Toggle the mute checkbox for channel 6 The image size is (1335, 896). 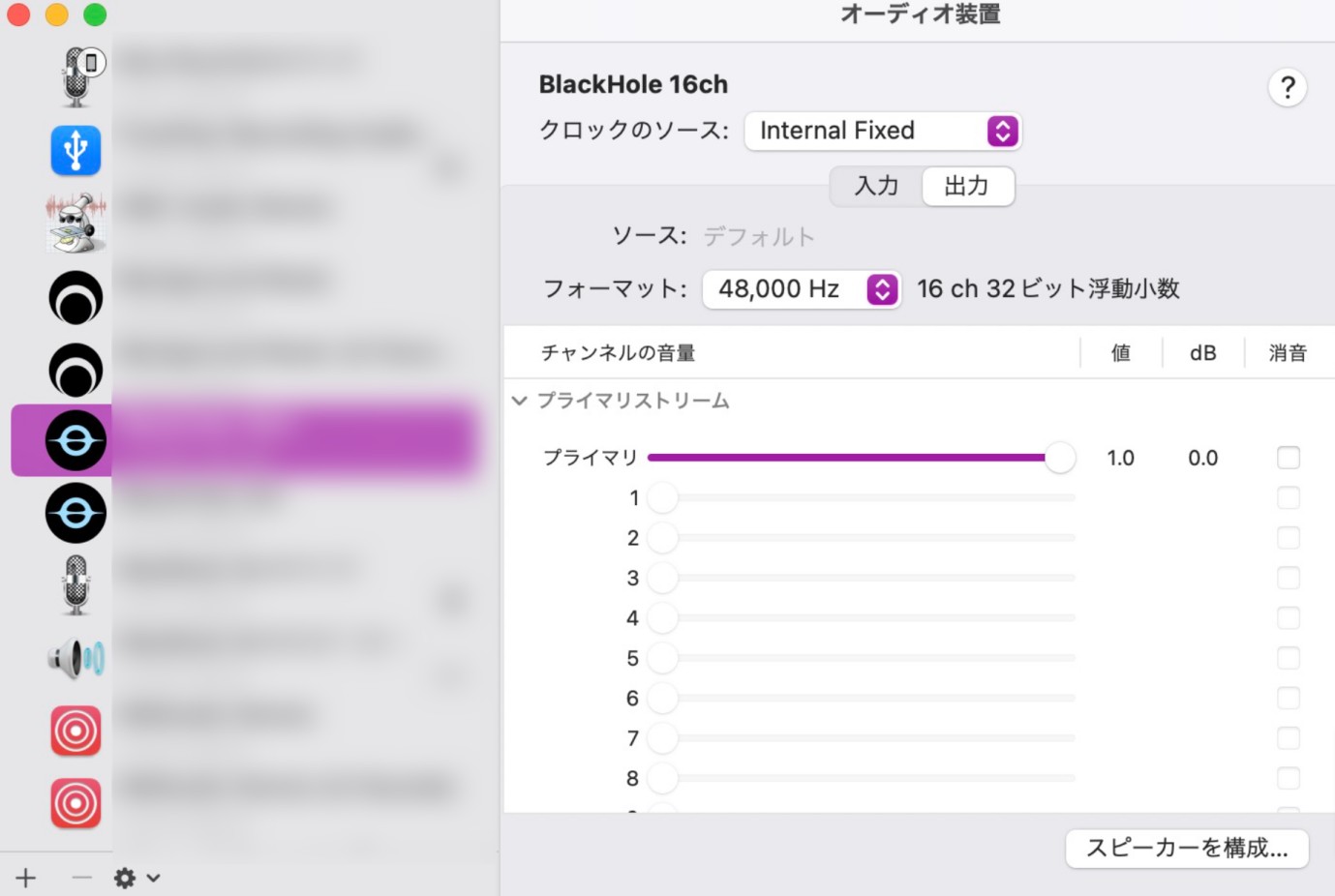click(1289, 698)
